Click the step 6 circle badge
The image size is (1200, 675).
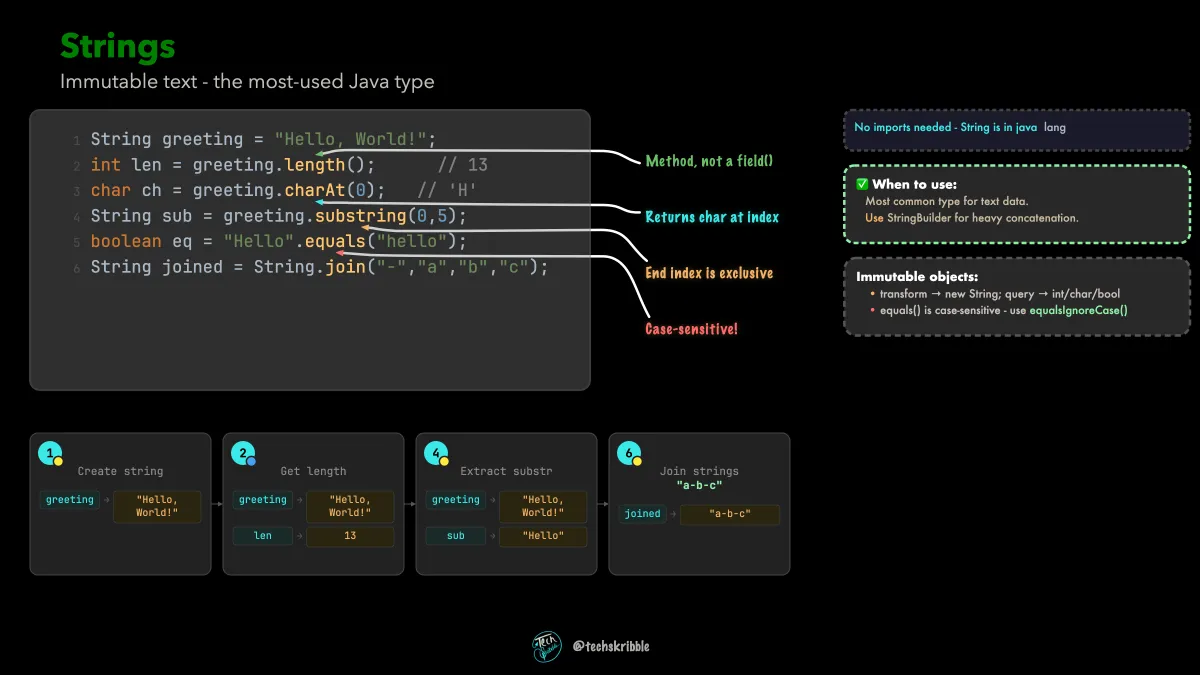pyautogui.click(x=629, y=454)
